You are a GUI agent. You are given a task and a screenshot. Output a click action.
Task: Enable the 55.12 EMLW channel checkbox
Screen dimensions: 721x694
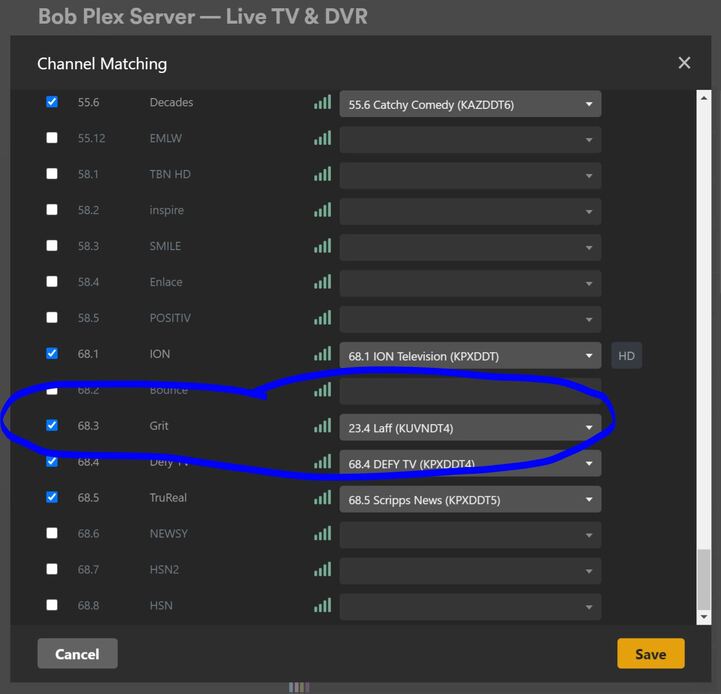[52, 138]
